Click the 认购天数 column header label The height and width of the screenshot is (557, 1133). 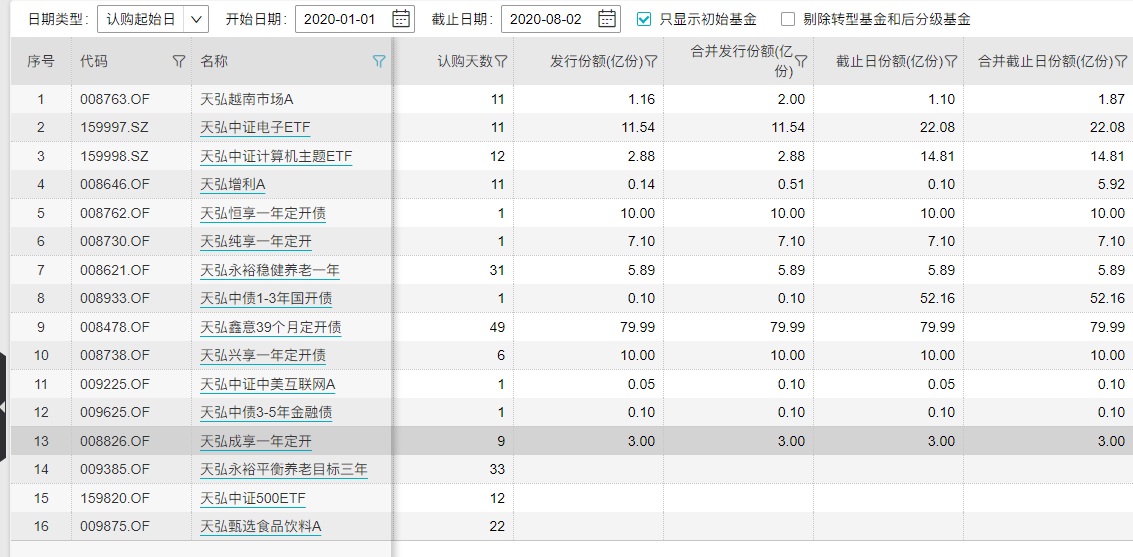coord(465,62)
